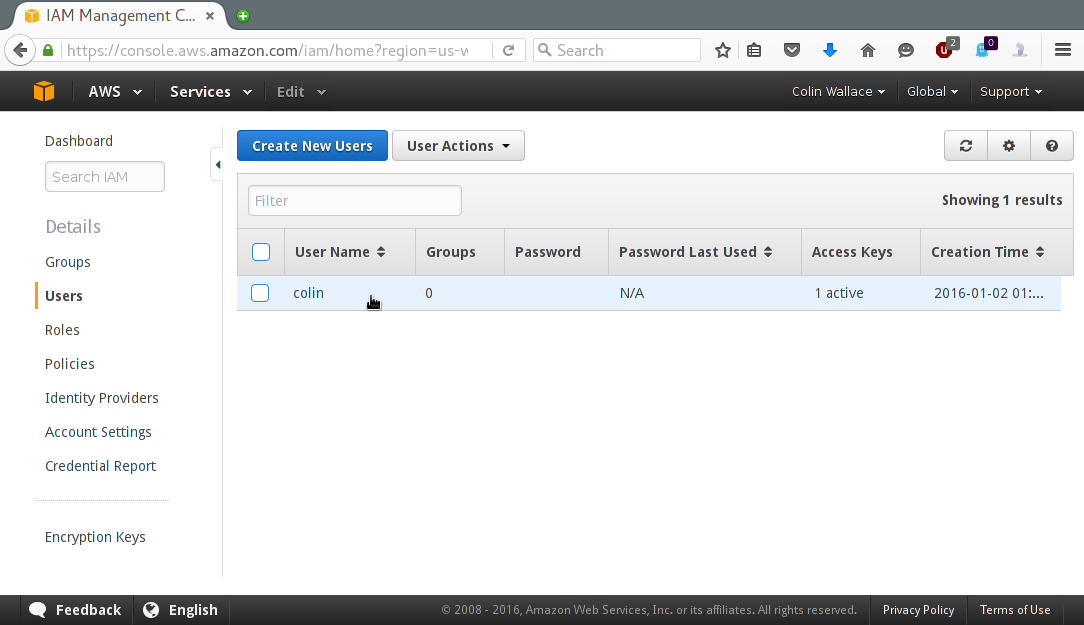The height and width of the screenshot is (625, 1084).
Task: Open the uBlock extension icon
Action: [x=946, y=48]
